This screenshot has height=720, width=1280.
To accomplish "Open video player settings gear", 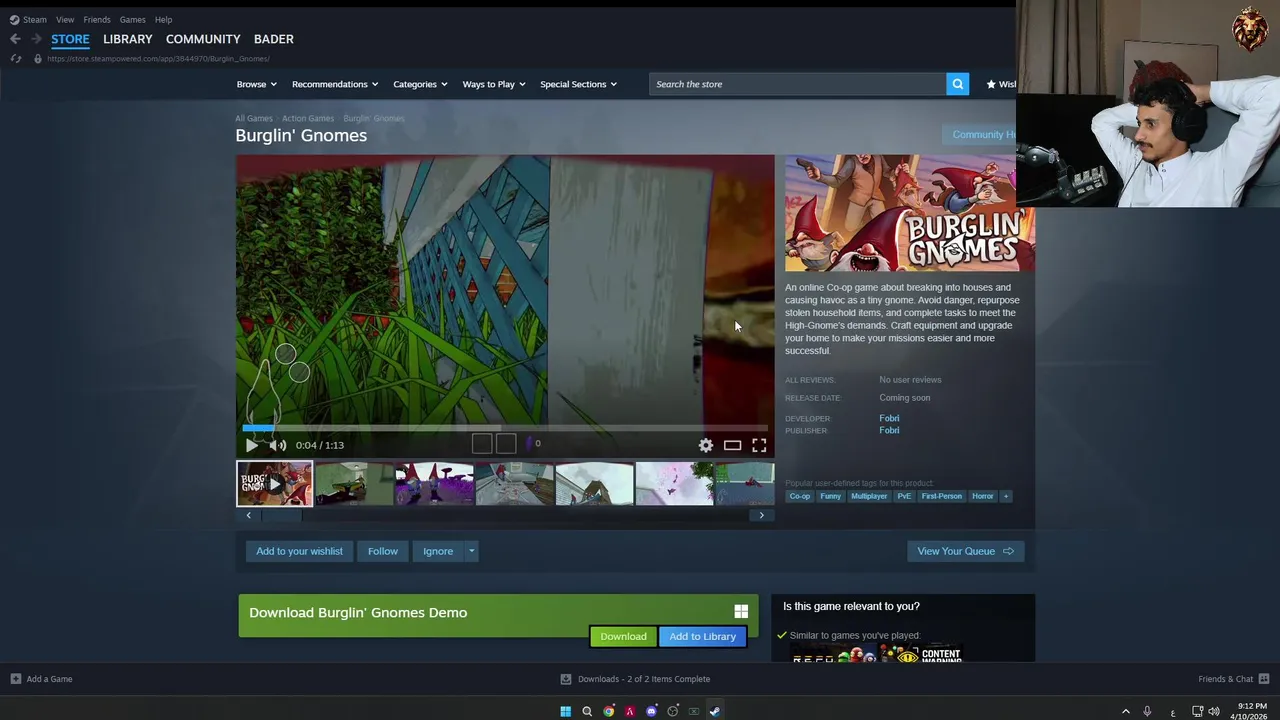I will pyautogui.click(x=706, y=445).
